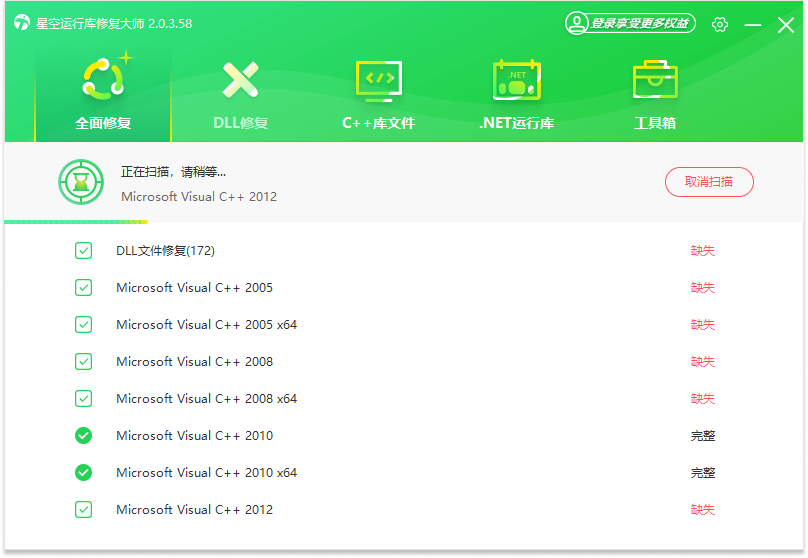Select Microsoft Visual C++ 2008 list label
This screenshot has width=808, height=558.
click(x=194, y=362)
